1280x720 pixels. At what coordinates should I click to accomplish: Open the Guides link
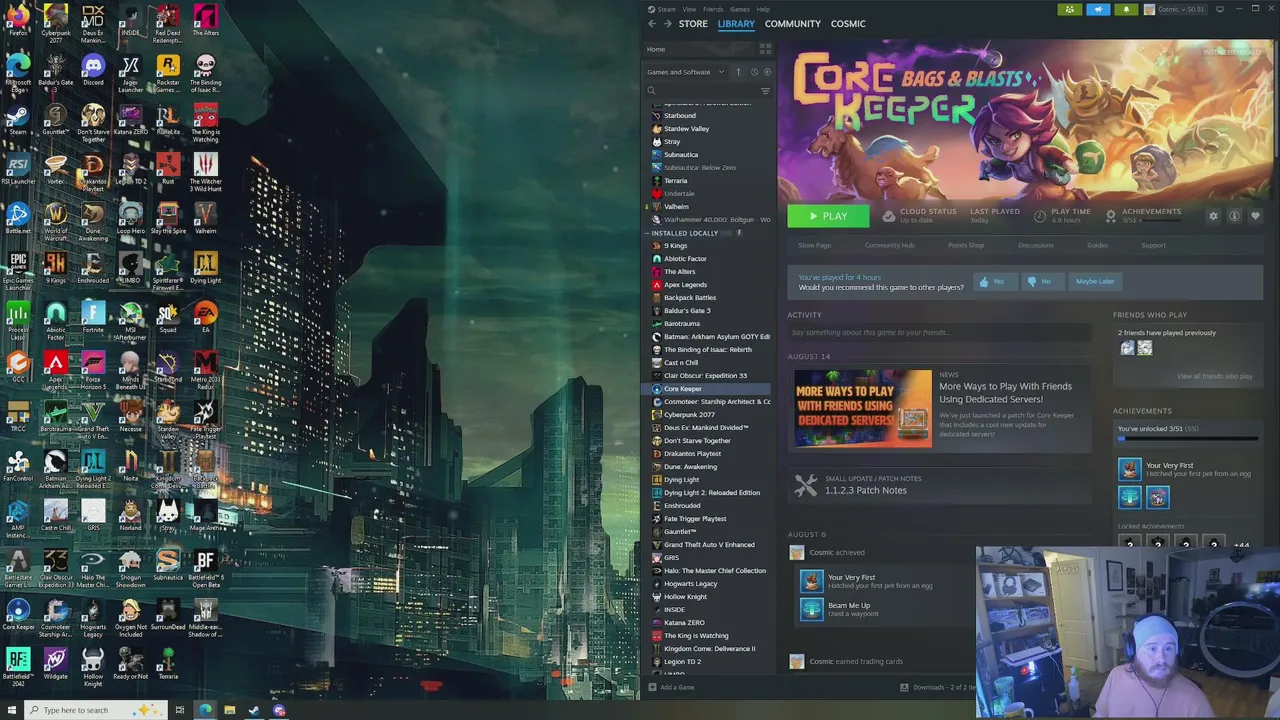pos(1097,245)
